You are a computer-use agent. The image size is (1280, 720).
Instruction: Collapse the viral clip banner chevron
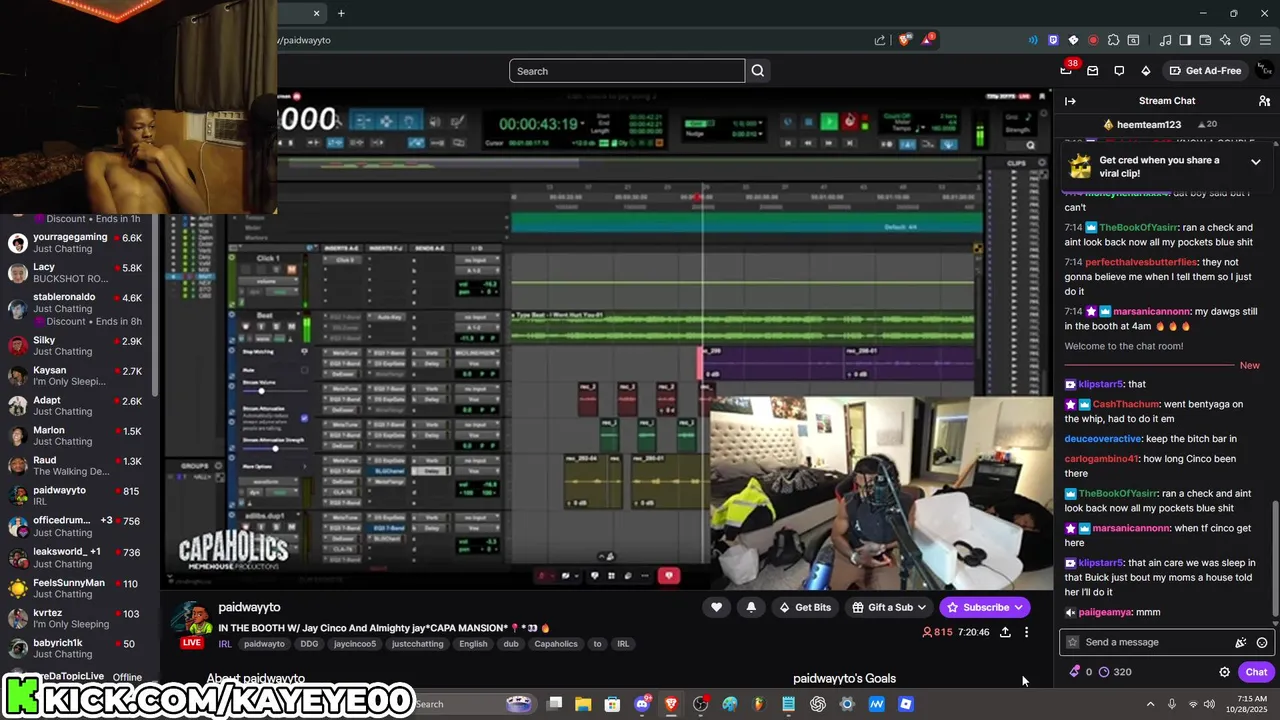click(x=1256, y=162)
